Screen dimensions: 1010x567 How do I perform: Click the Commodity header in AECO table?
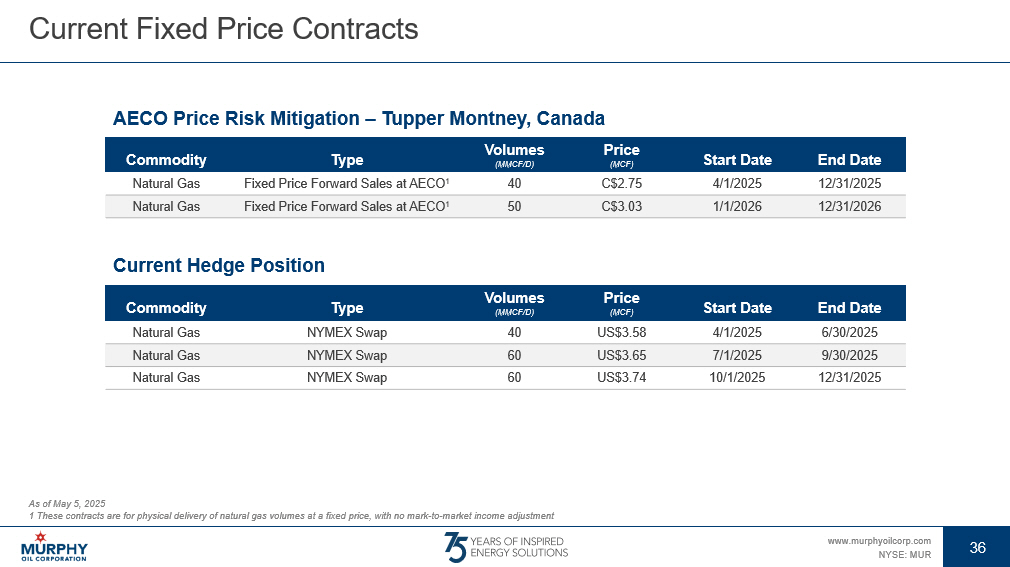point(166,160)
